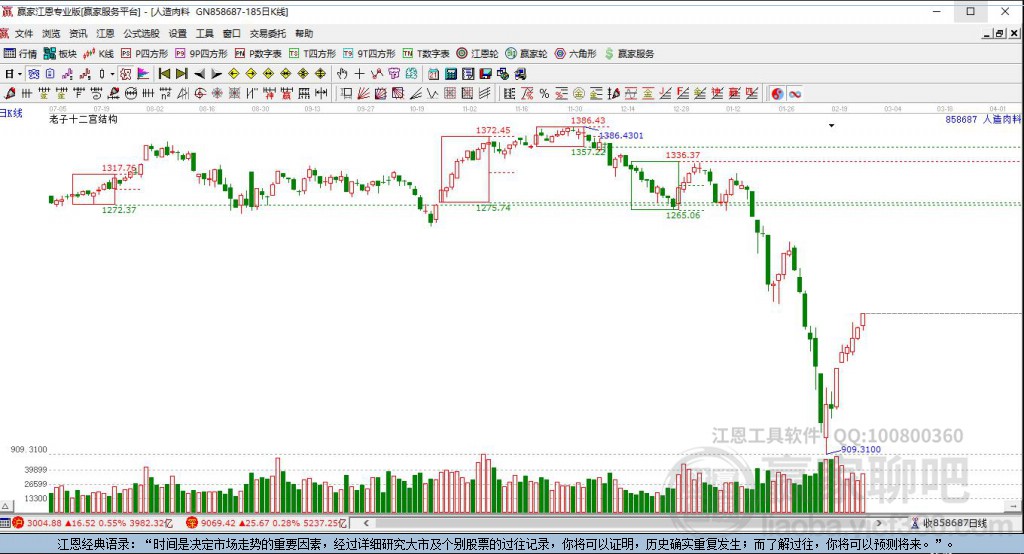Click the save disk icon
1024x554 pixels.
(485, 74)
